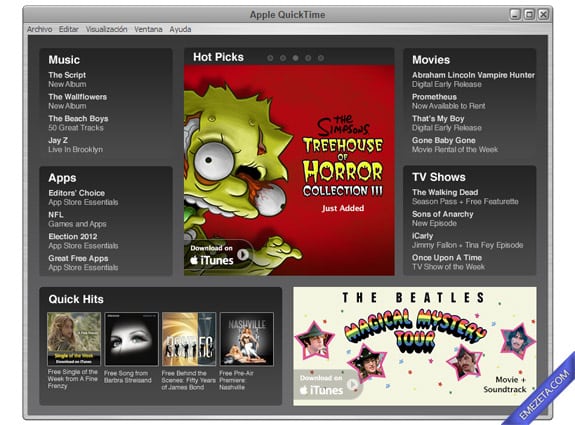
Task: Click 'Free Pre-Air Premiere: Nashville' caption
Action: tap(236, 380)
